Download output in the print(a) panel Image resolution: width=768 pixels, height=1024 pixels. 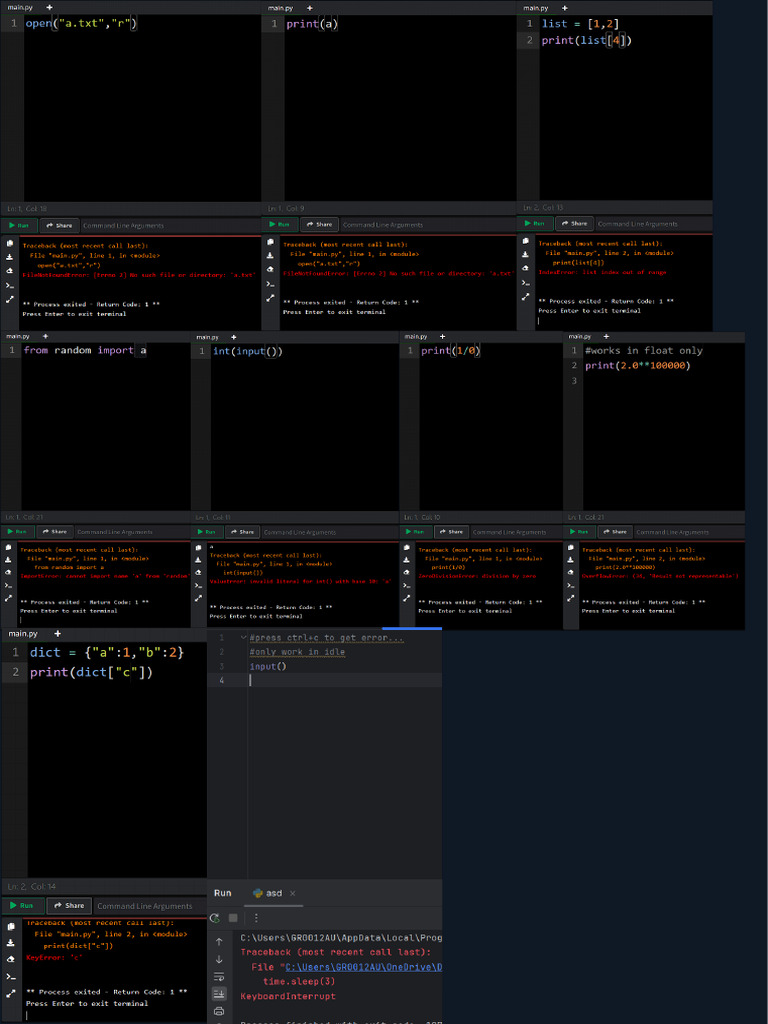point(270,255)
